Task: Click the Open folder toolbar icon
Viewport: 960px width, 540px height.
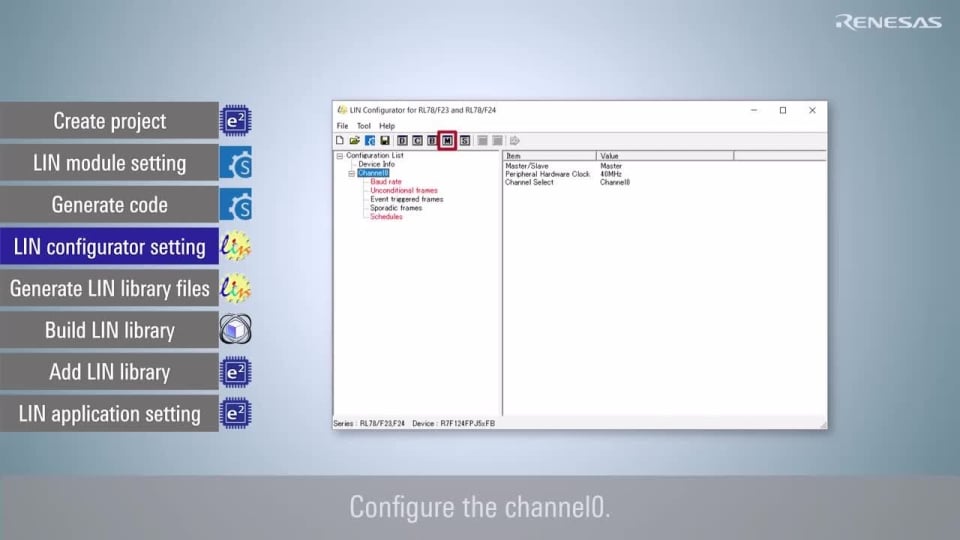Action: click(x=354, y=141)
